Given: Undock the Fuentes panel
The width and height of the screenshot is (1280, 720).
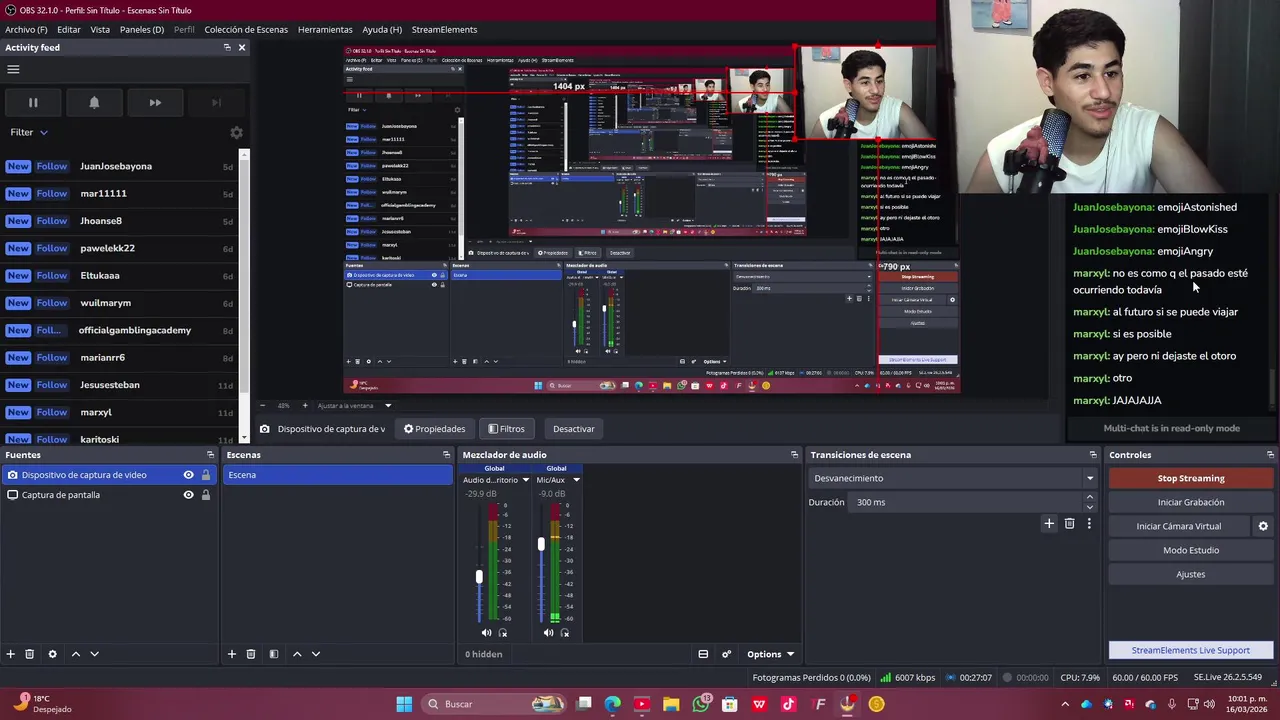Looking at the screenshot, I should pos(210,455).
